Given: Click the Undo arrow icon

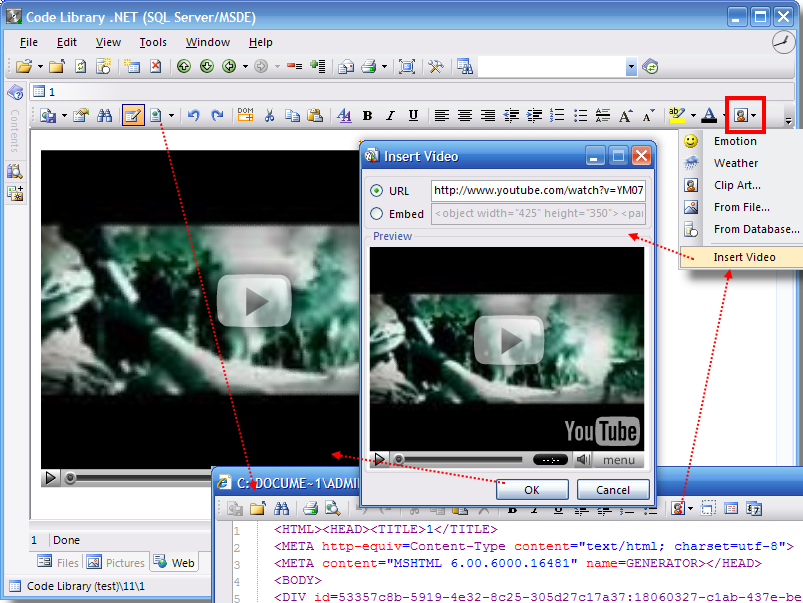Looking at the screenshot, I should 194,116.
